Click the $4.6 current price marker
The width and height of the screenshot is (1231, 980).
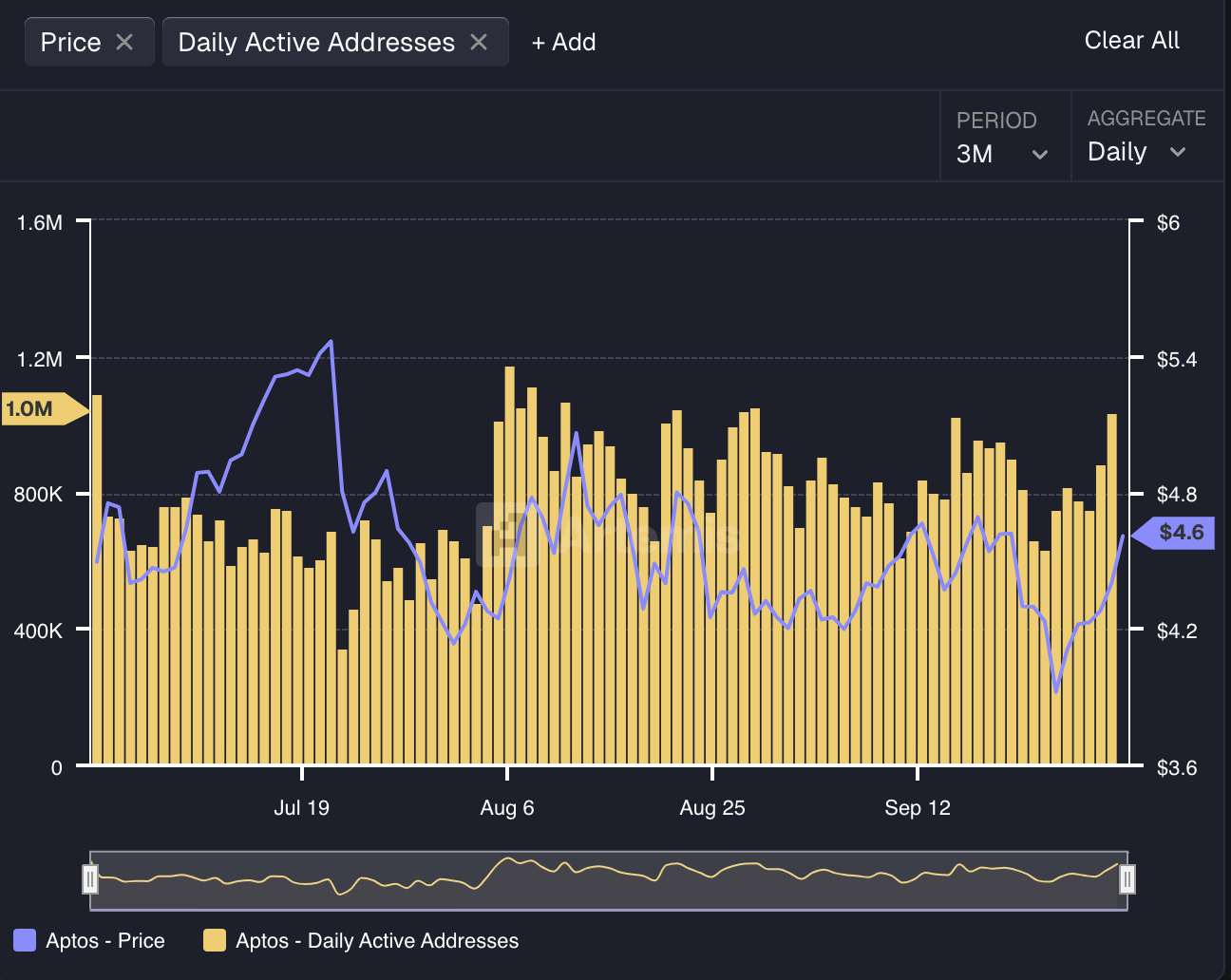click(1178, 532)
